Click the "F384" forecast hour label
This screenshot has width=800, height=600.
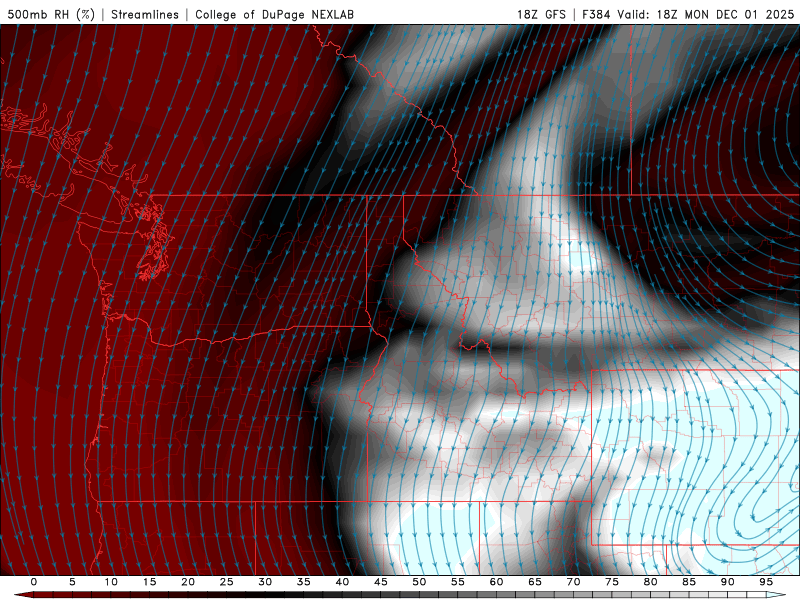[x=596, y=14]
